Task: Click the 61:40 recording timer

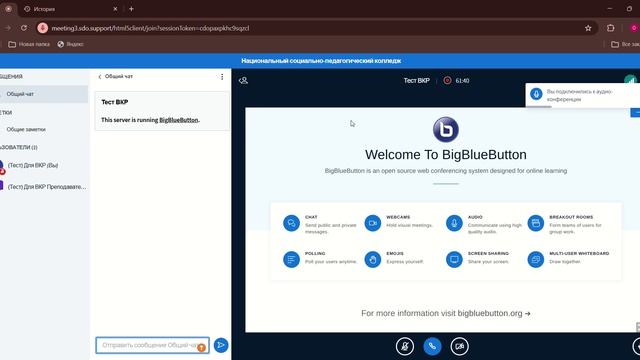Action: pos(462,81)
